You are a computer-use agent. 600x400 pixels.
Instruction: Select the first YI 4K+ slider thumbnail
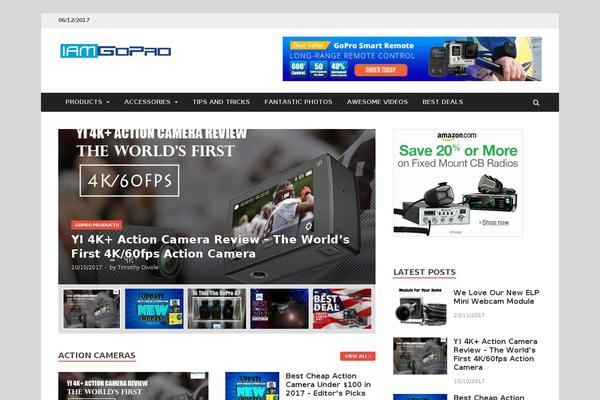pyautogui.click(x=91, y=309)
